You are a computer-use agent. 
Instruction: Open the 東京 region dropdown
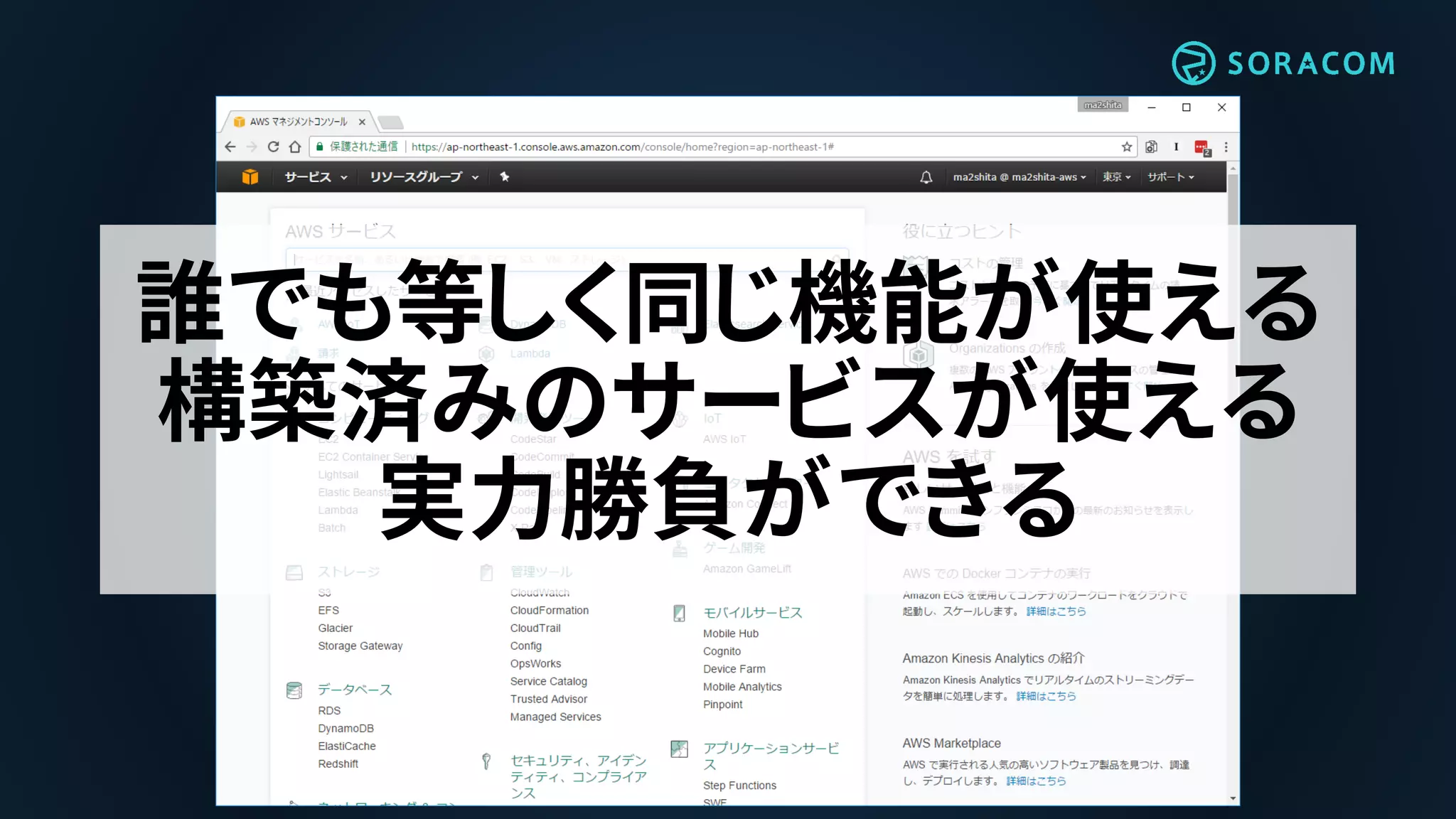pos(1116,177)
